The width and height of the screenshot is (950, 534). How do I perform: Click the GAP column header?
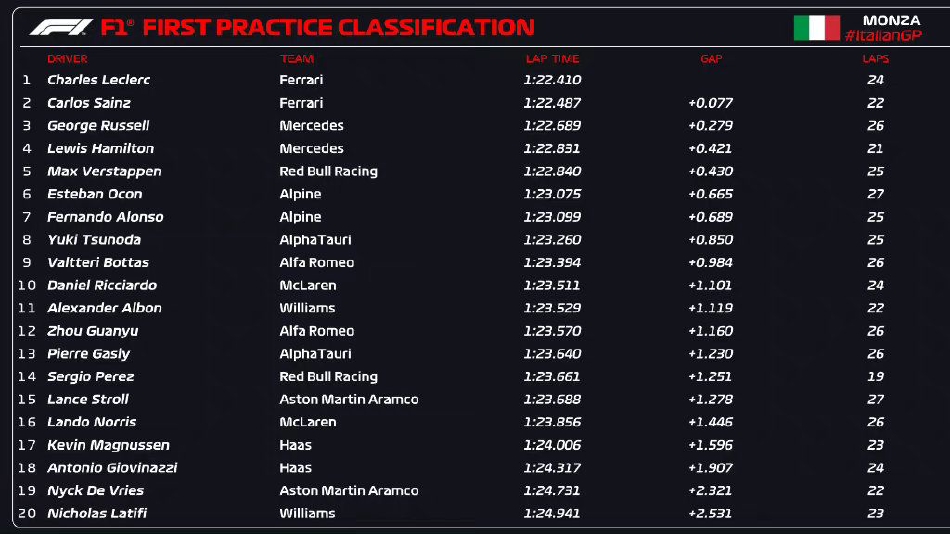coord(711,59)
